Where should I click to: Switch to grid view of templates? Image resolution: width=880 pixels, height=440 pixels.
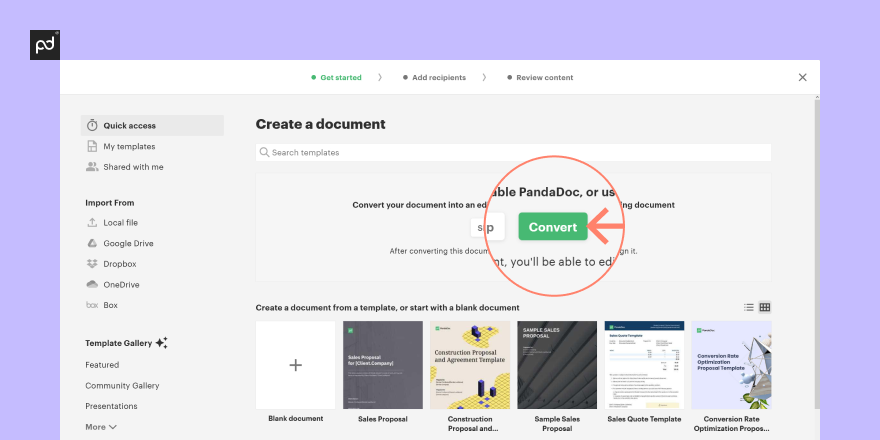[764, 307]
